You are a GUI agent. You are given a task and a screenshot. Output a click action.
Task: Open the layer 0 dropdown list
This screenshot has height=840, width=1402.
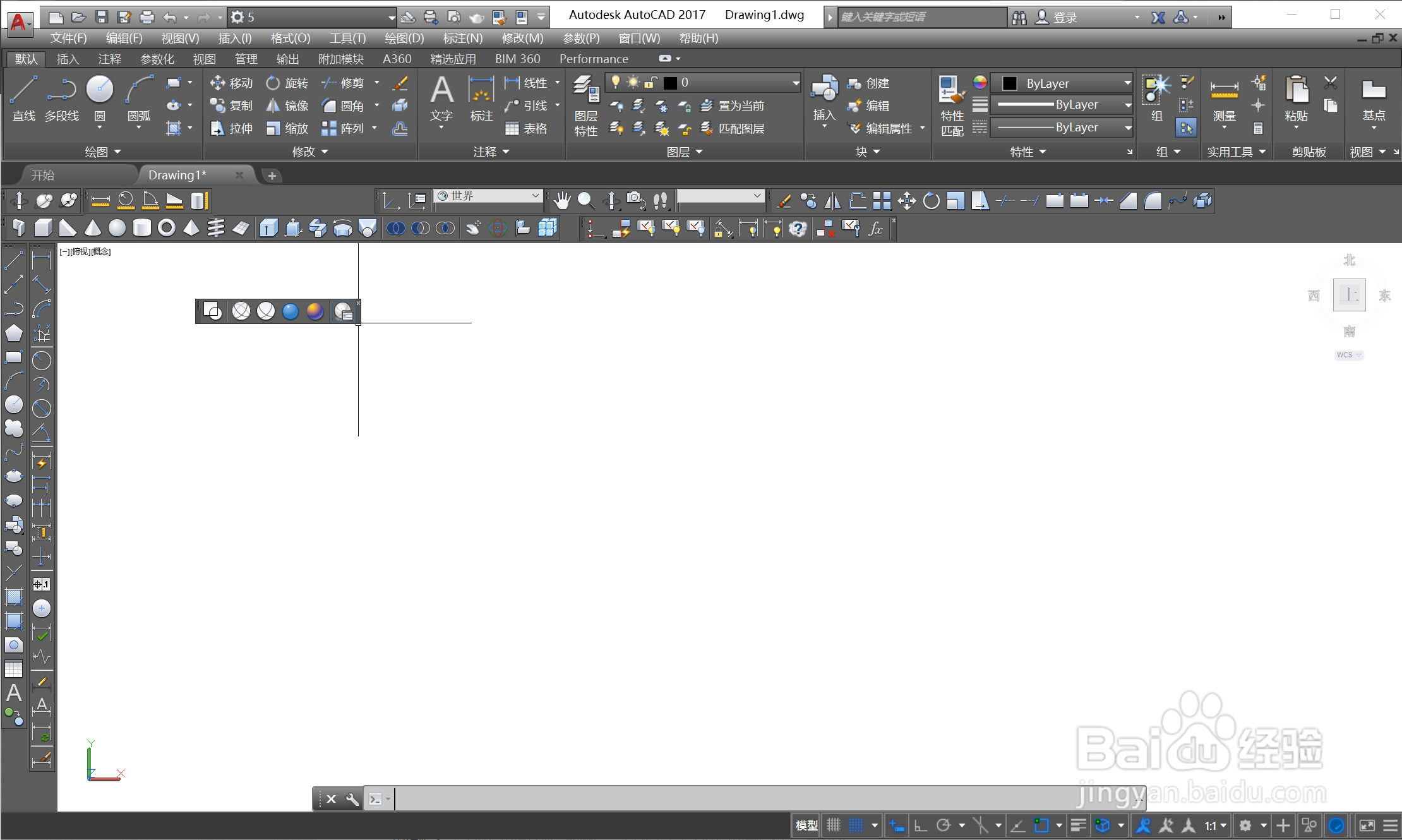point(795,83)
